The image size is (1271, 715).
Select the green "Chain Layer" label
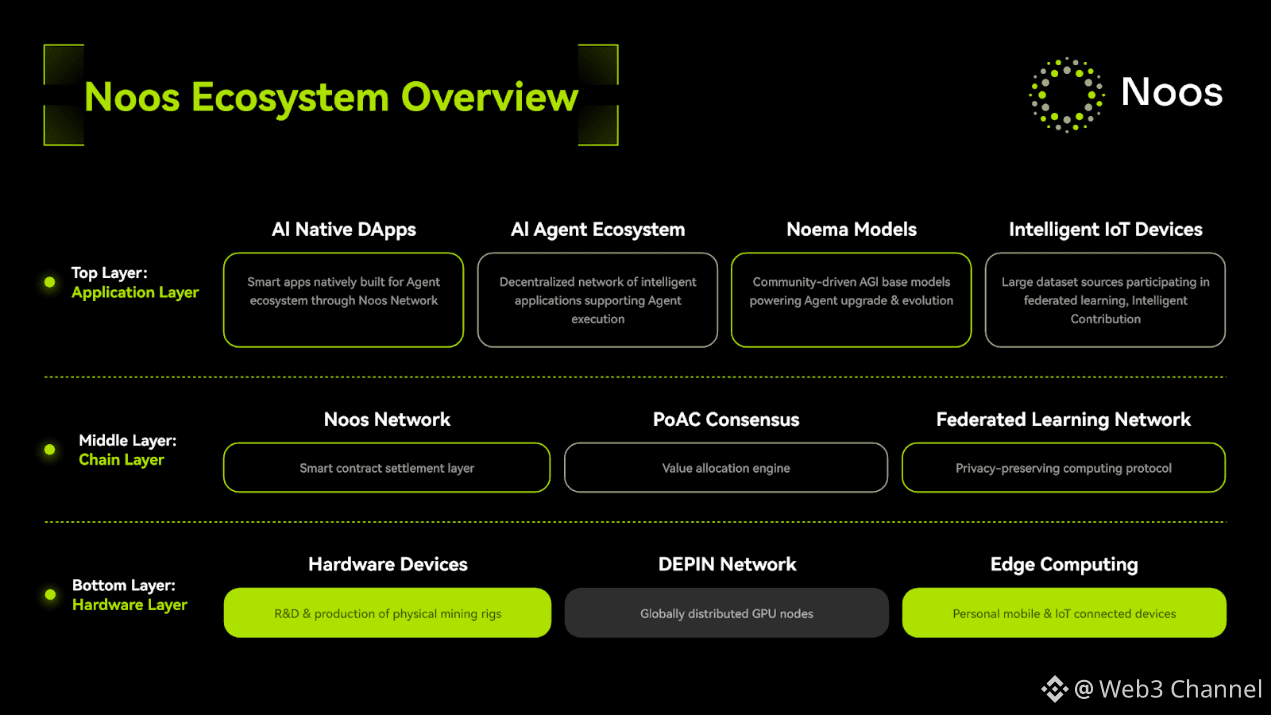[x=121, y=460]
